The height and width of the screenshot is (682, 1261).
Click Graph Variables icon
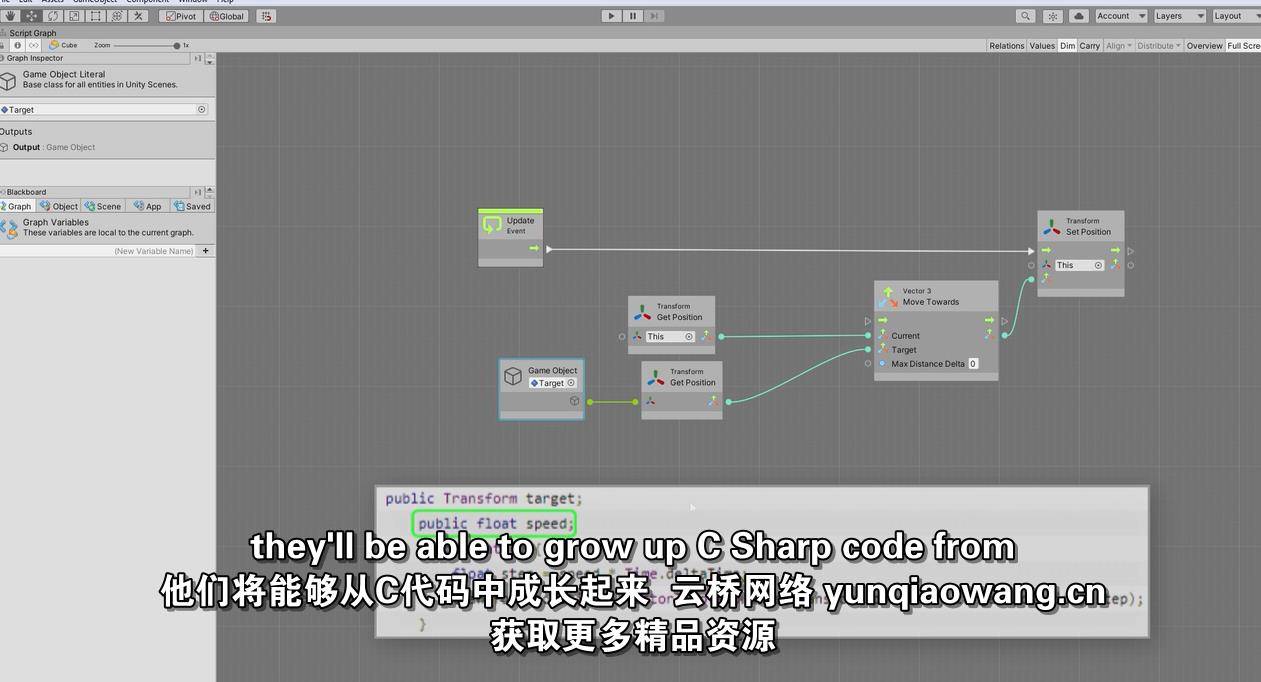9,228
